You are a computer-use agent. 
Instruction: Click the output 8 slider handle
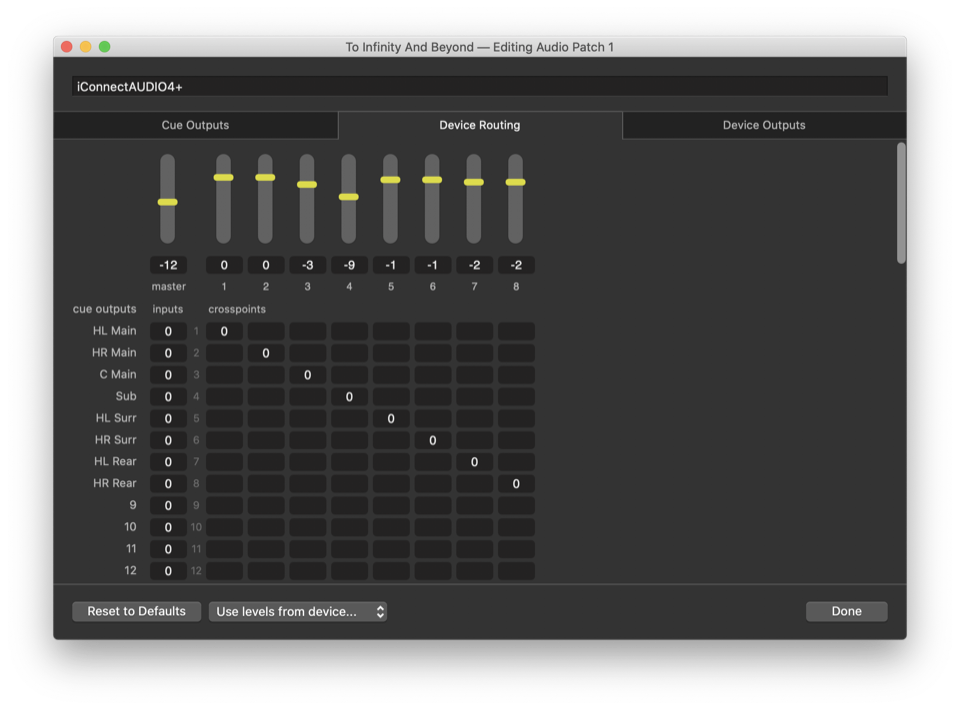(x=515, y=182)
